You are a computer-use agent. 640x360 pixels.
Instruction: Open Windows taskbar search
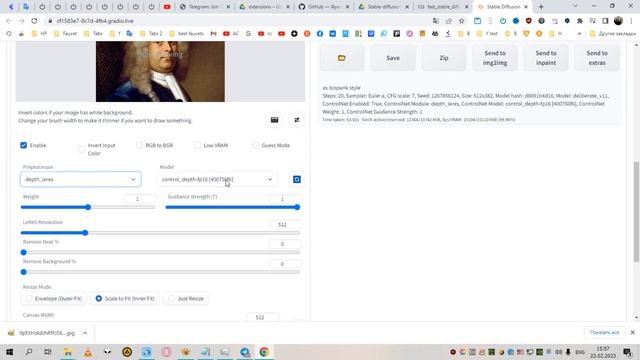pos(29,352)
